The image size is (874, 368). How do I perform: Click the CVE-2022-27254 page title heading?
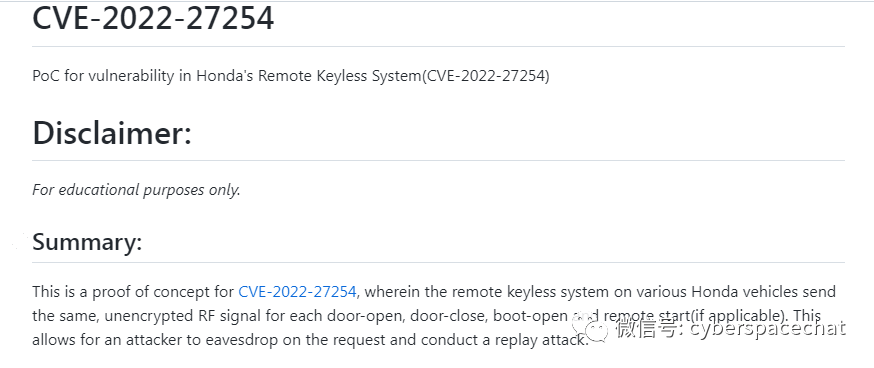tap(153, 17)
